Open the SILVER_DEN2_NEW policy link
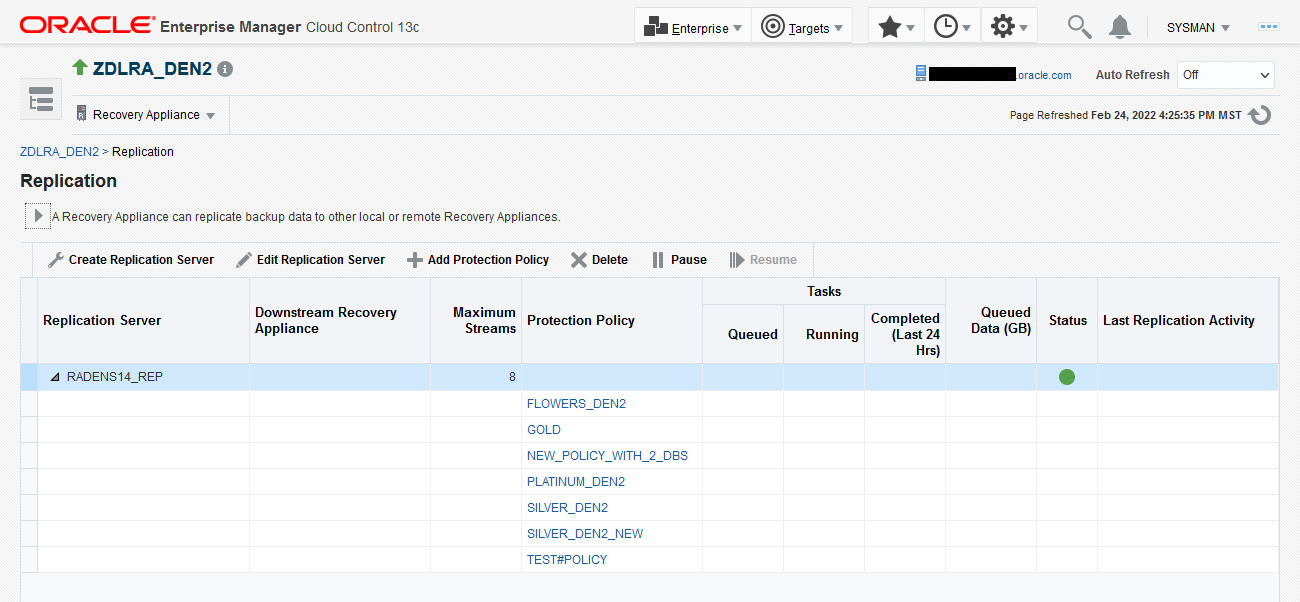Image resolution: width=1300 pixels, height=602 pixels. 585,534
